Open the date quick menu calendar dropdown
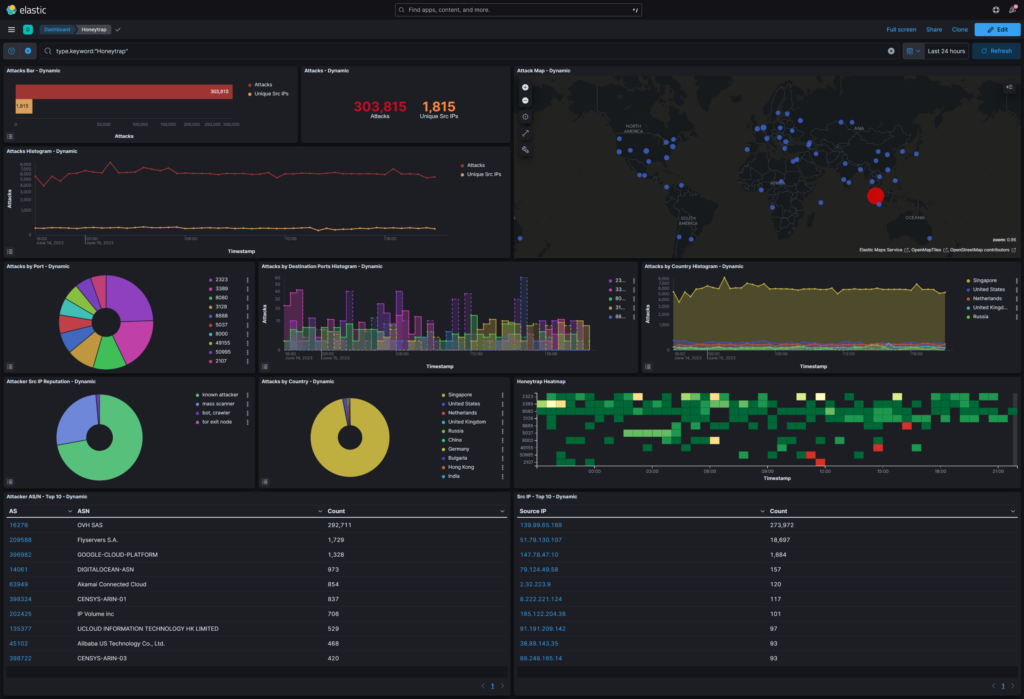Image resolution: width=1024 pixels, height=699 pixels. coord(913,51)
